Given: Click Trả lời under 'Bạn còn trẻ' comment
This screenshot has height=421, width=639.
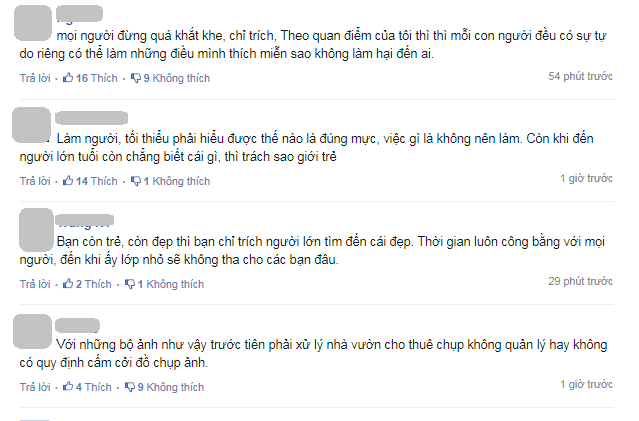Looking at the screenshot, I should click(35, 284).
